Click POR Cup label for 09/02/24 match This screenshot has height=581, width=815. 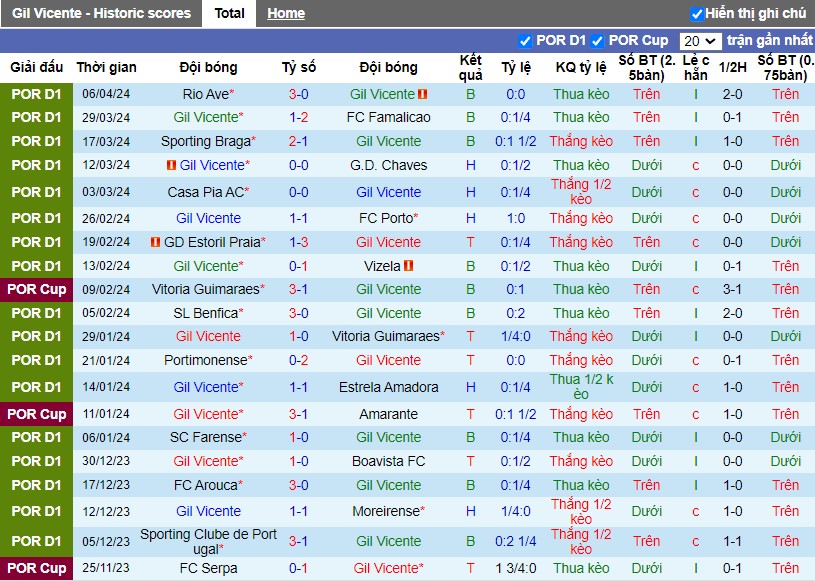pyautogui.click(x=36, y=289)
